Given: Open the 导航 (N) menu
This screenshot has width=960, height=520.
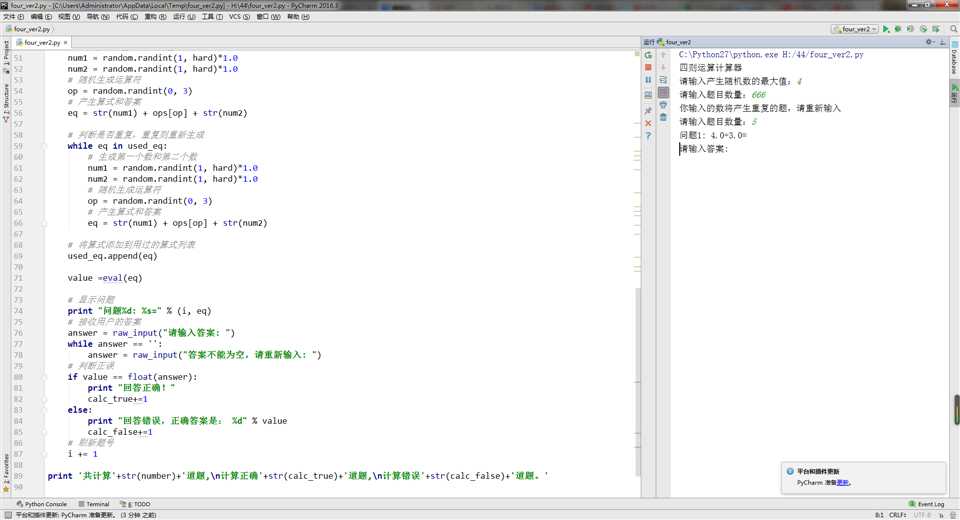Looking at the screenshot, I should [x=97, y=17].
